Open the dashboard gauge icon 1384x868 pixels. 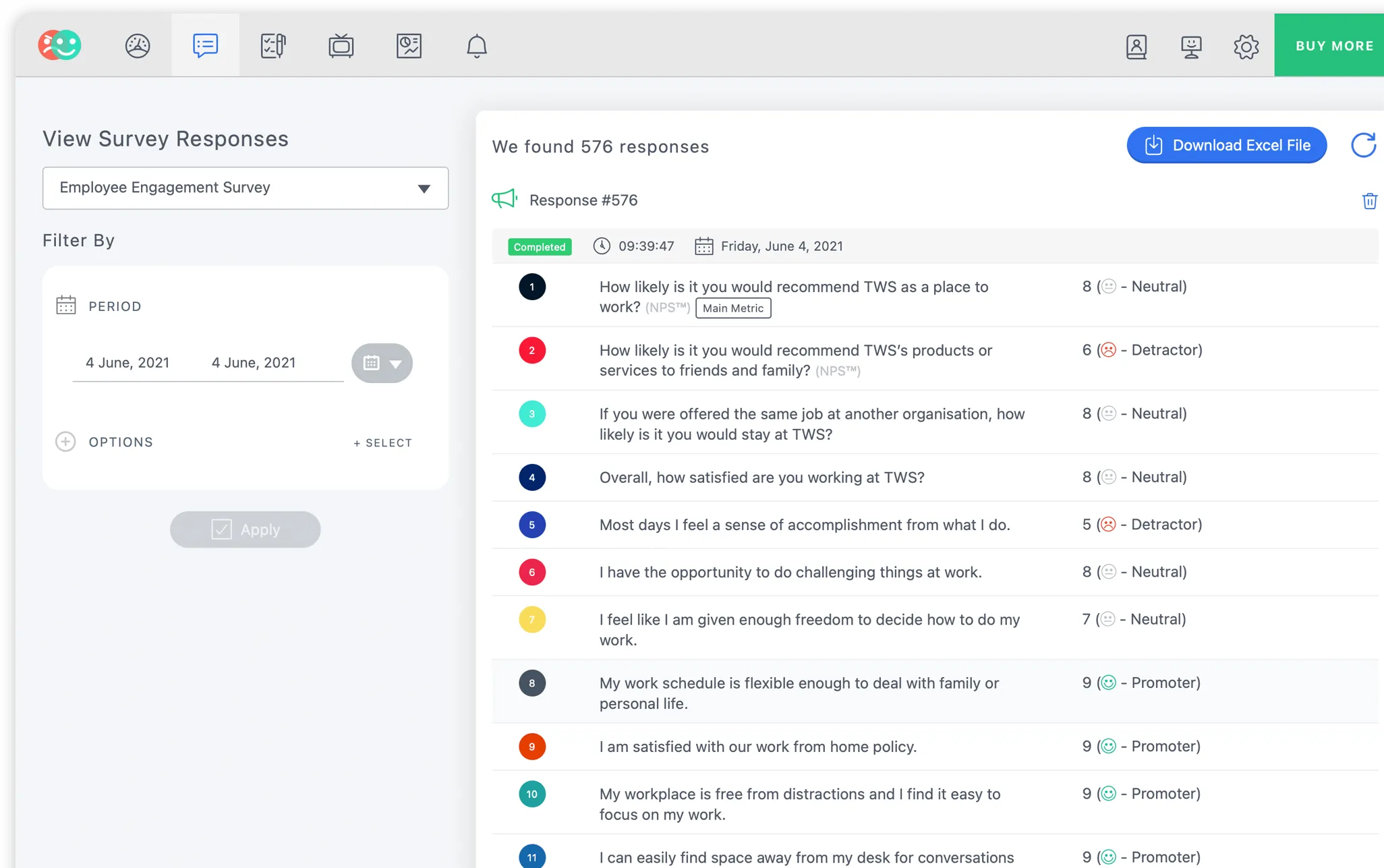[138, 46]
